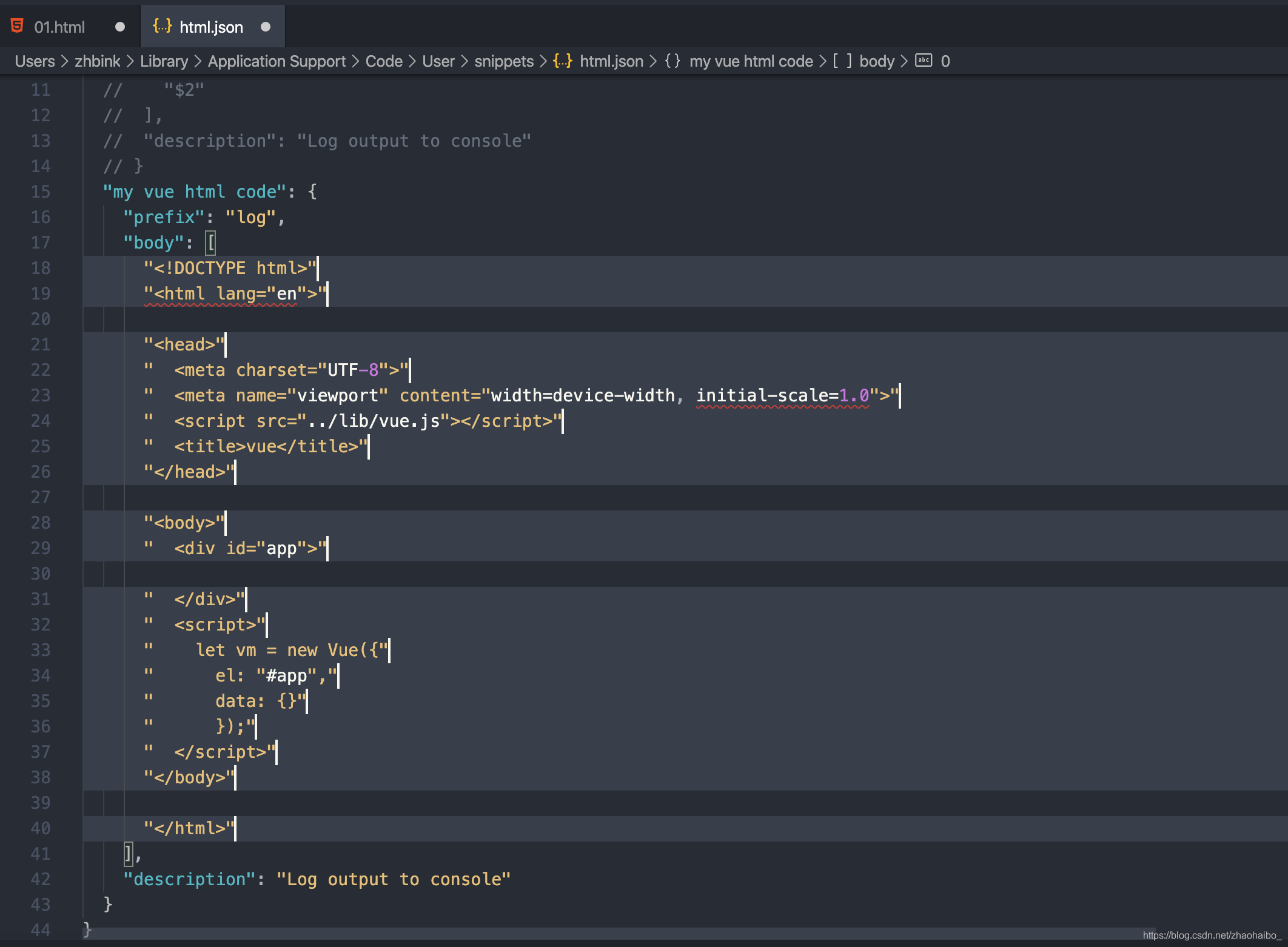This screenshot has height=947, width=1288.
Task: Click the unsaved changes dot on html.json
Action: (x=263, y=26)
